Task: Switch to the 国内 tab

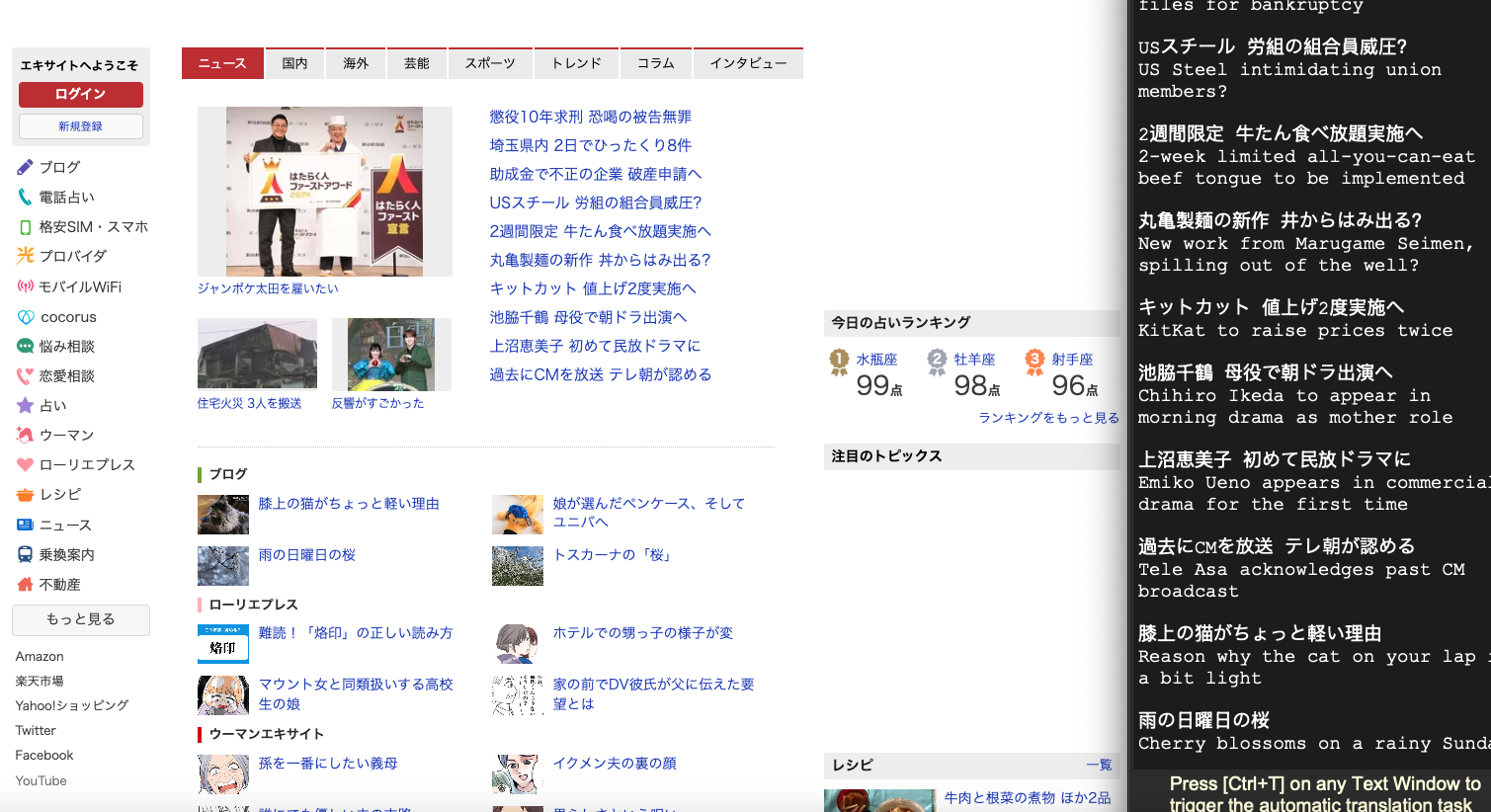Action: [295, 63]
